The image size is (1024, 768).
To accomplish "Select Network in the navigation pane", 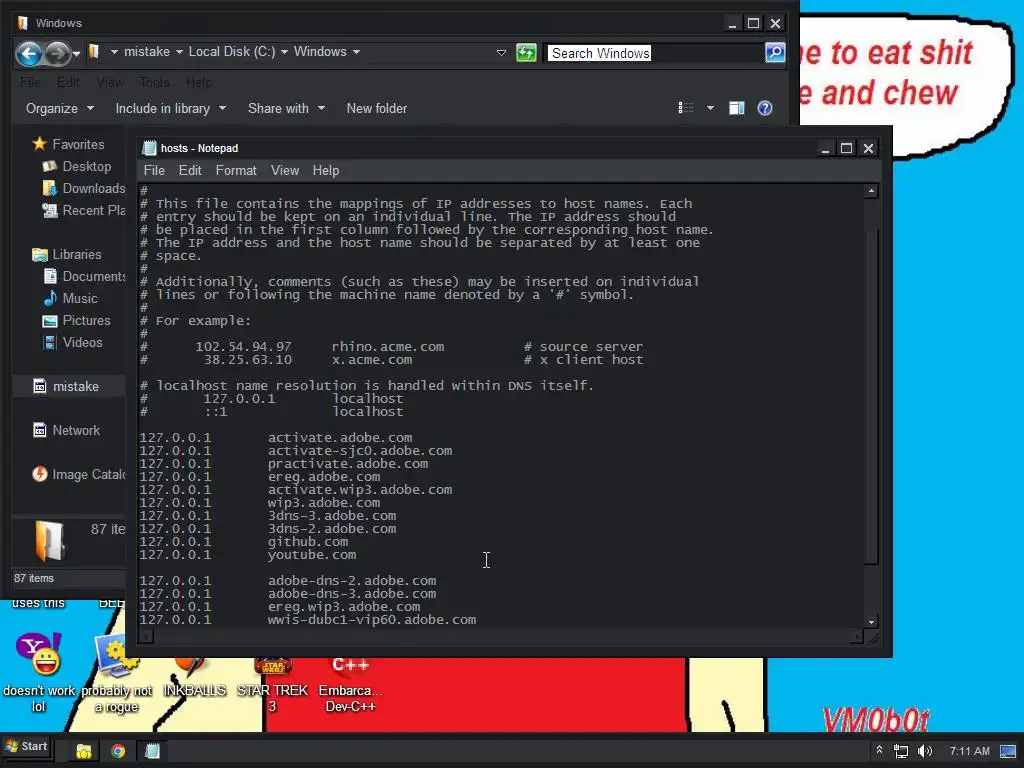I will 67,430.
